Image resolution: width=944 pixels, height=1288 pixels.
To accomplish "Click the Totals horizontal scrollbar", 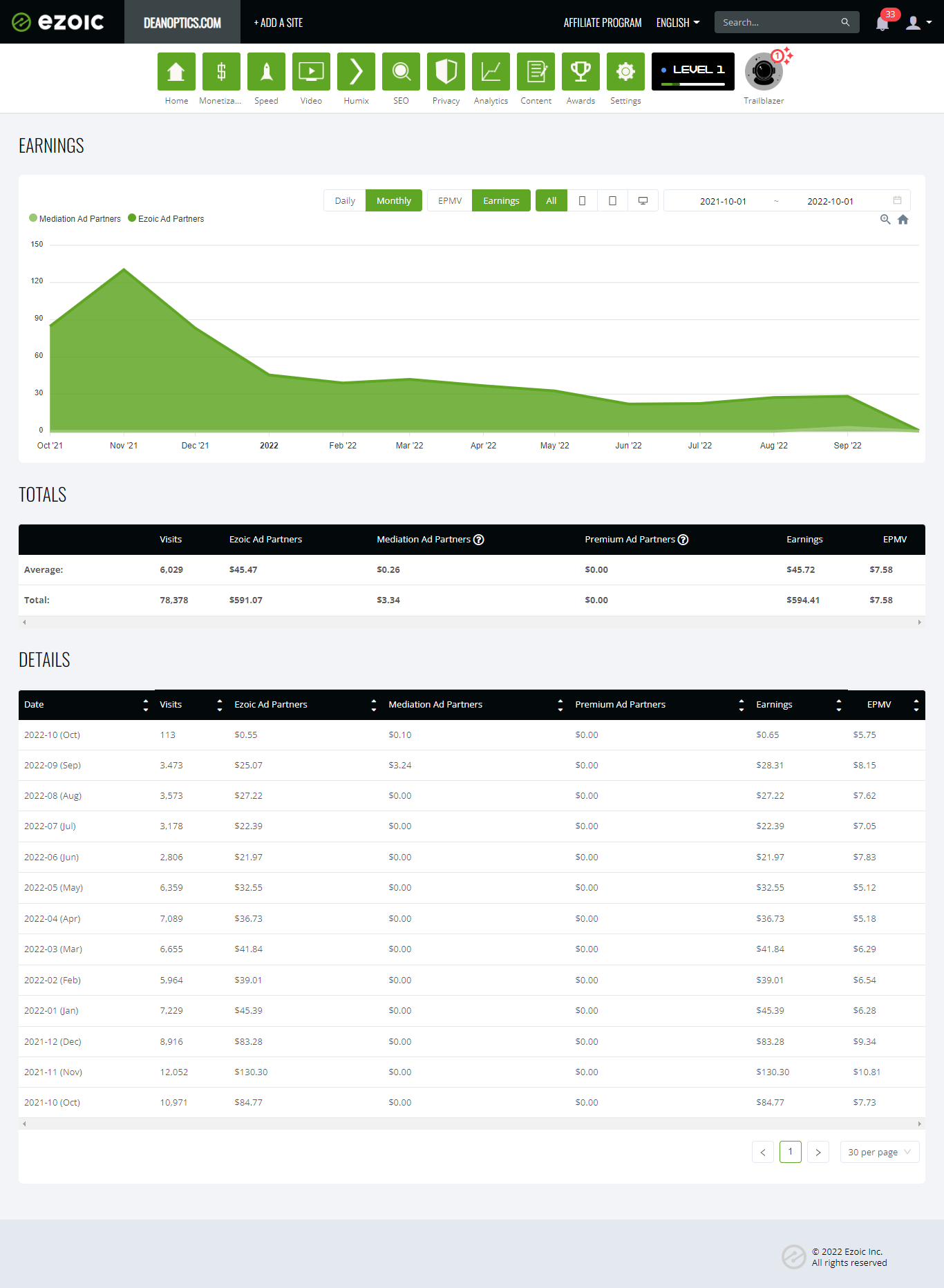I will pos(472,622).
